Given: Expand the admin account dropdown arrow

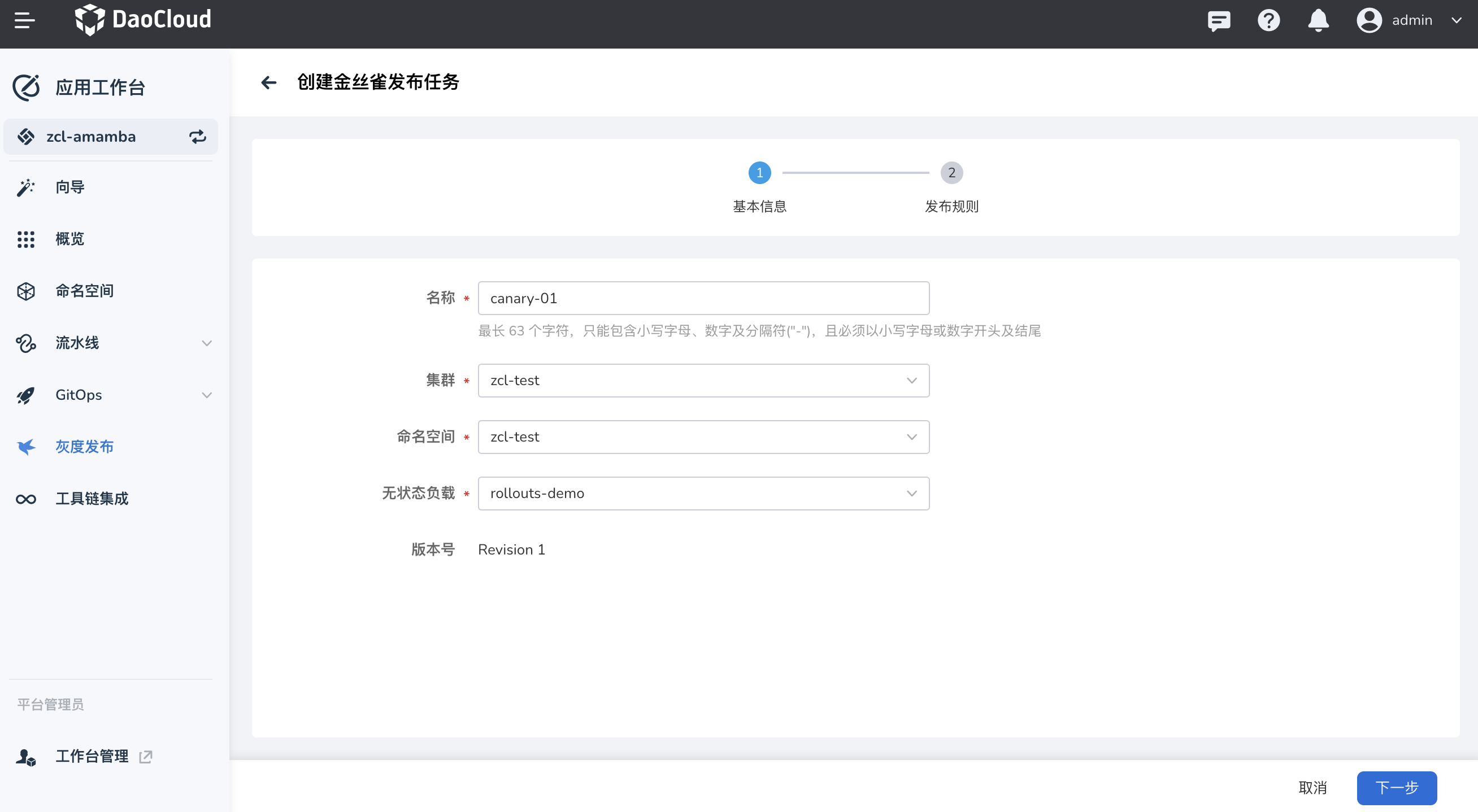Looking at the screenshot, I should 1456,21.
